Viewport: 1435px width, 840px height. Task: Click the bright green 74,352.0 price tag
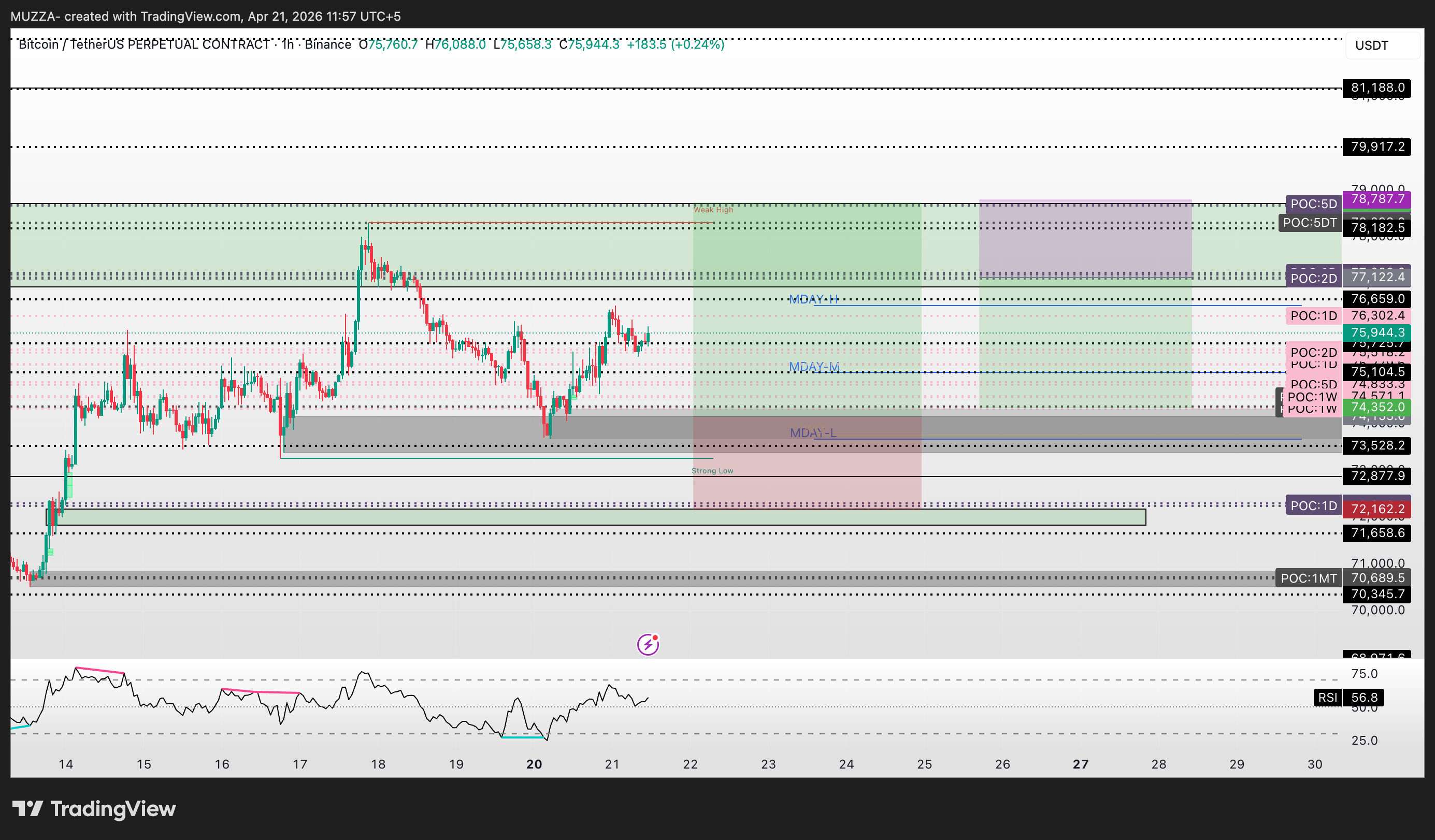click(1377, 407)
